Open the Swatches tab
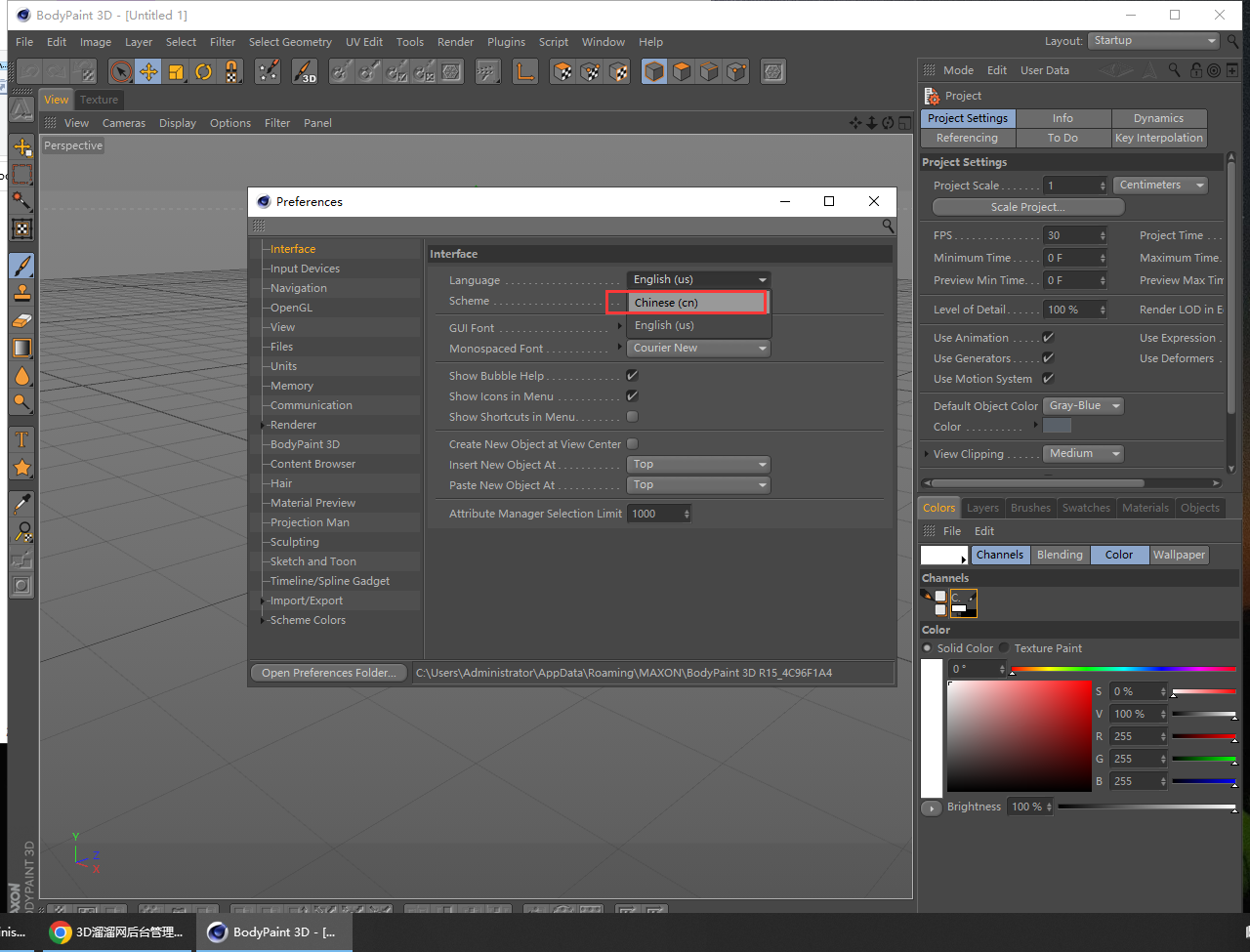Viewport: 1250px width, 952px height. point(1086,508)
